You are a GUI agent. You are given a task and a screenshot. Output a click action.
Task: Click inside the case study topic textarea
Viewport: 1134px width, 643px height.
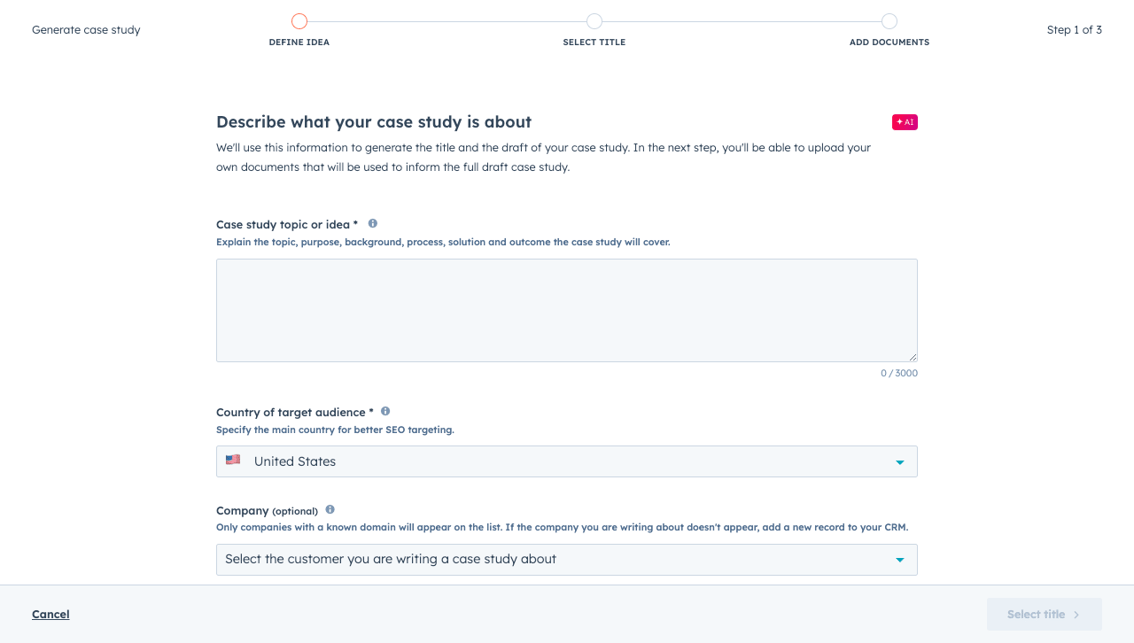coord(566,308)
